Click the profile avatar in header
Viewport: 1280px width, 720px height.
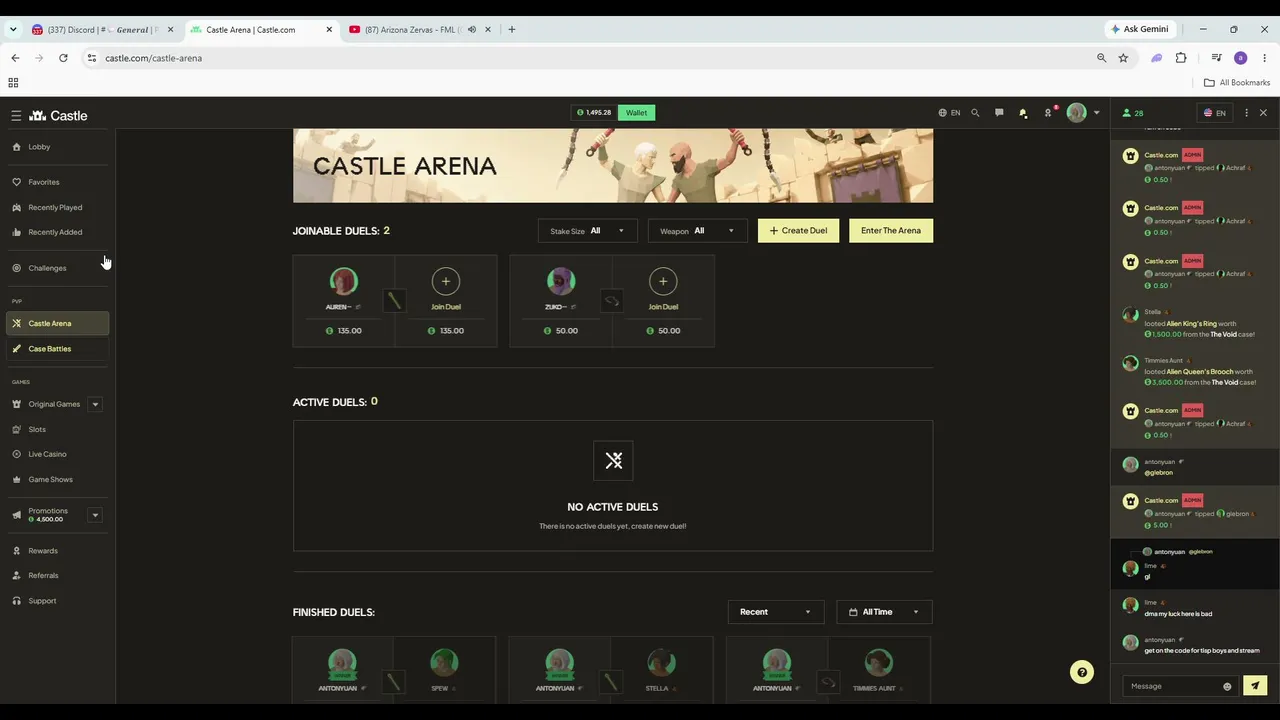pyautogui.click(x=1076, y=113)
